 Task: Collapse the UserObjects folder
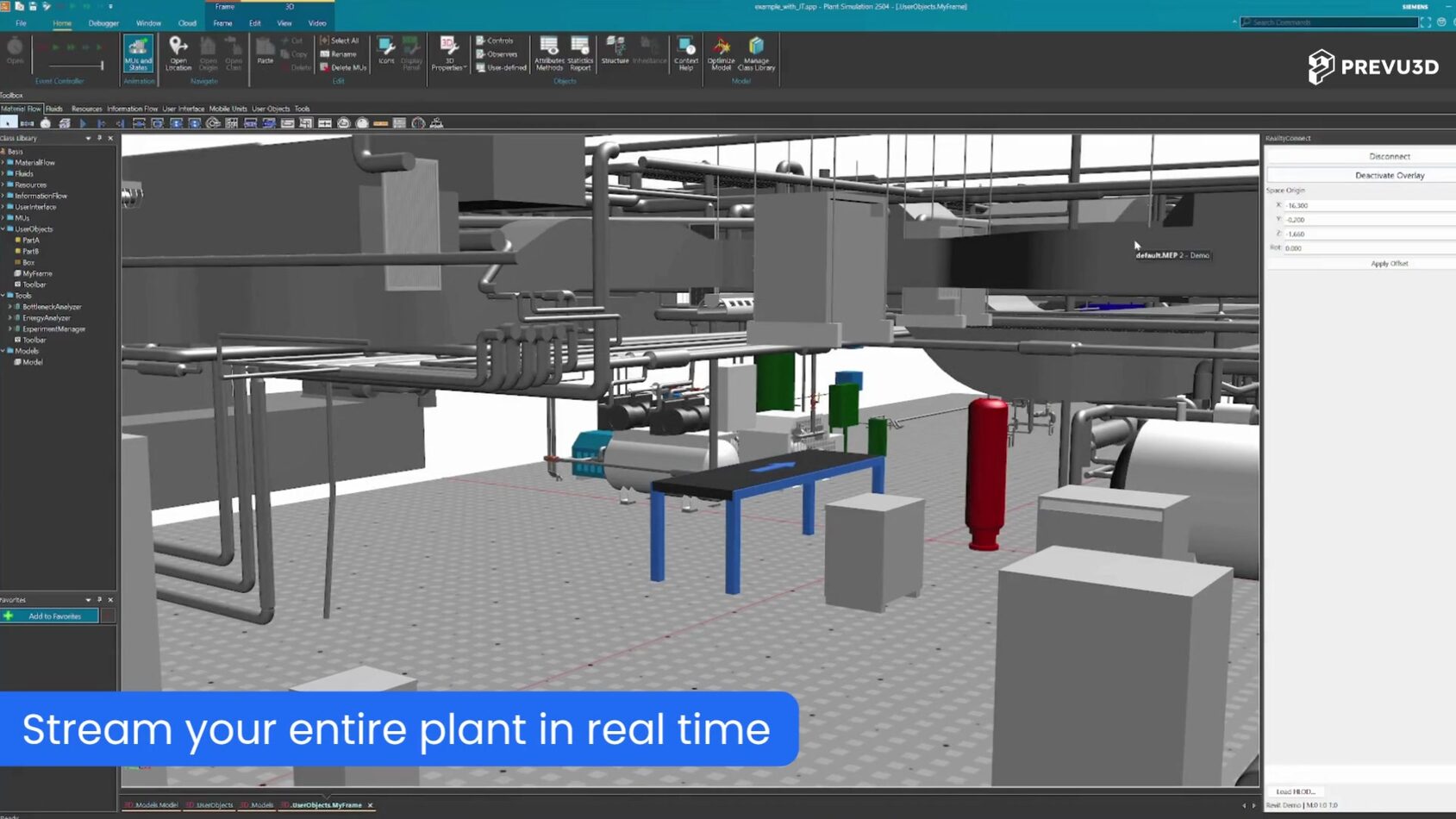click(3, 229)
